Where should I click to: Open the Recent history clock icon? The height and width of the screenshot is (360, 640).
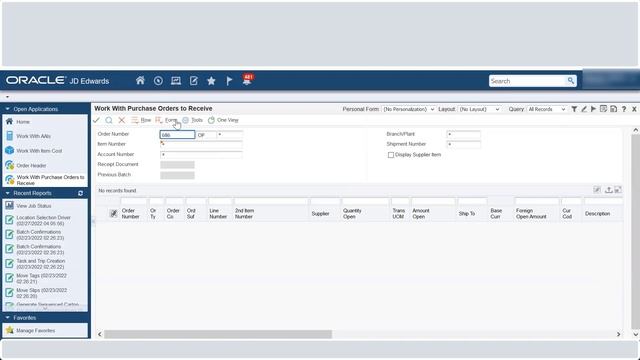coord(158,81)
